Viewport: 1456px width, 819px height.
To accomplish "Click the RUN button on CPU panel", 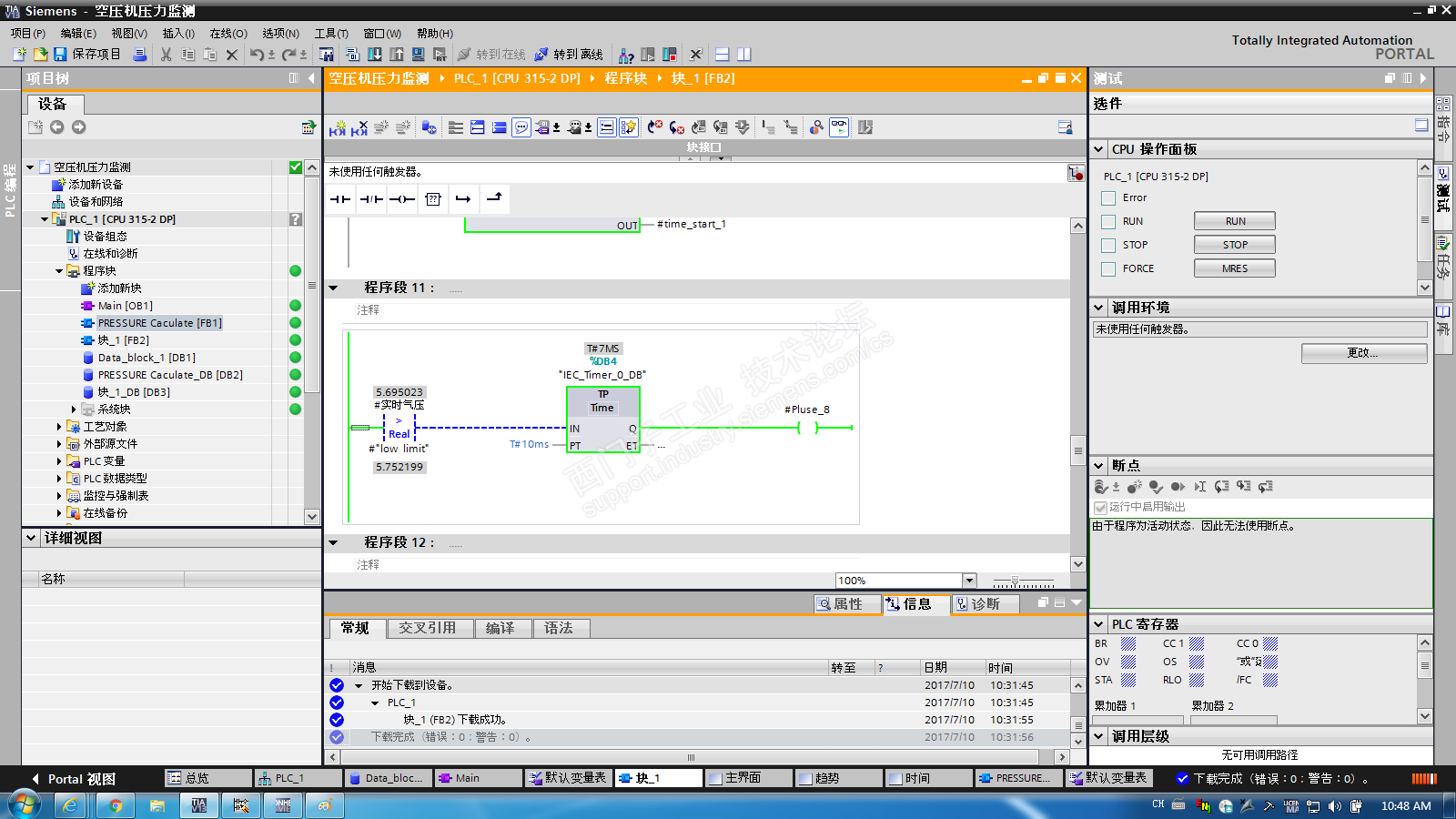I will coord(1235,221).
